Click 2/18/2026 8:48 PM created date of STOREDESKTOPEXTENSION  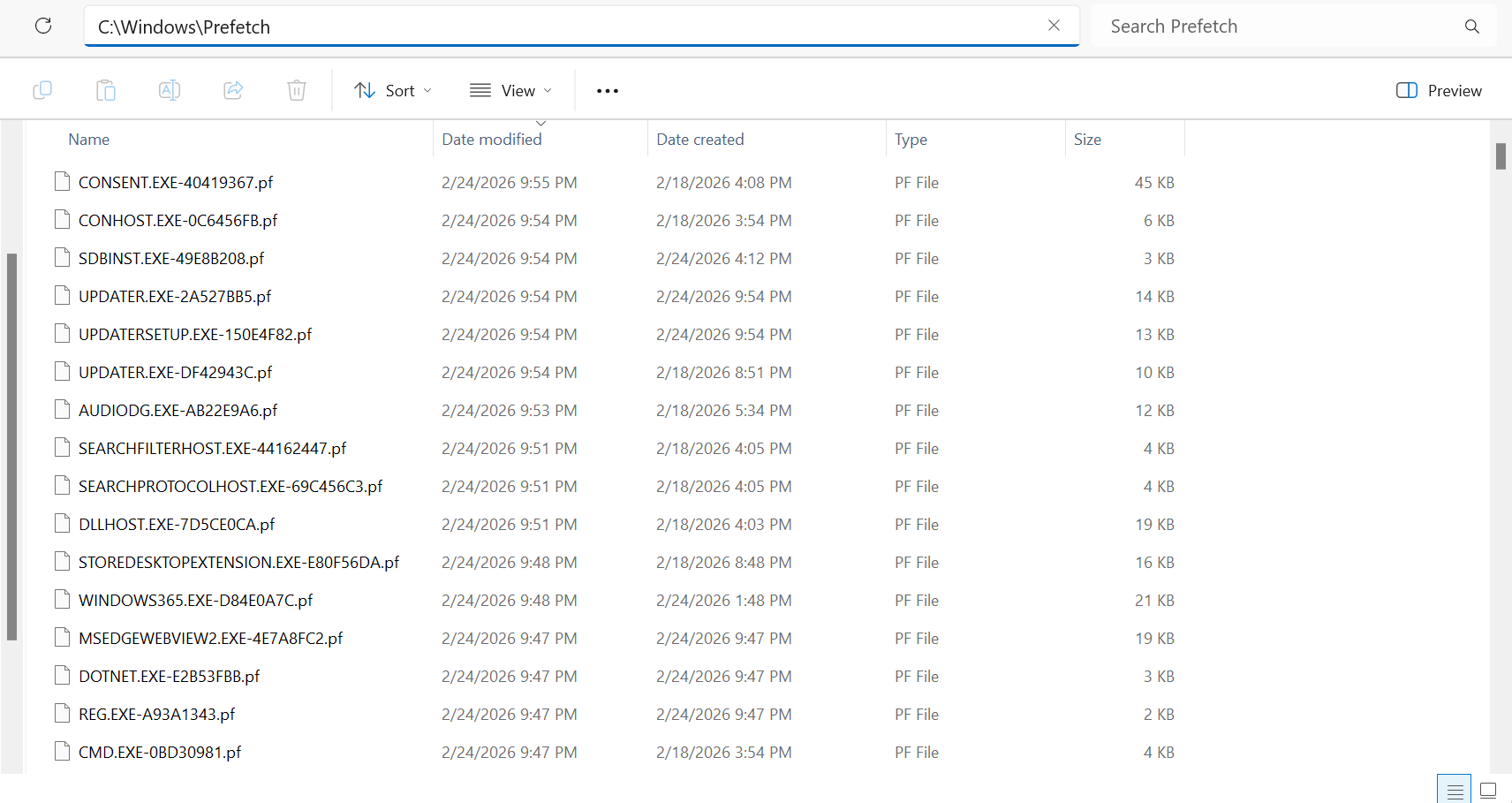724,563
